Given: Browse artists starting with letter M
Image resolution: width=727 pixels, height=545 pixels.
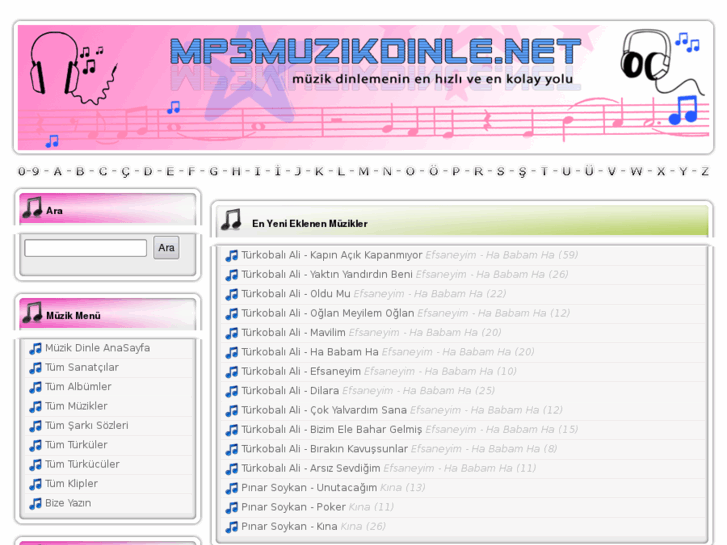Looking at the screenshot, I should click(364, 172).
